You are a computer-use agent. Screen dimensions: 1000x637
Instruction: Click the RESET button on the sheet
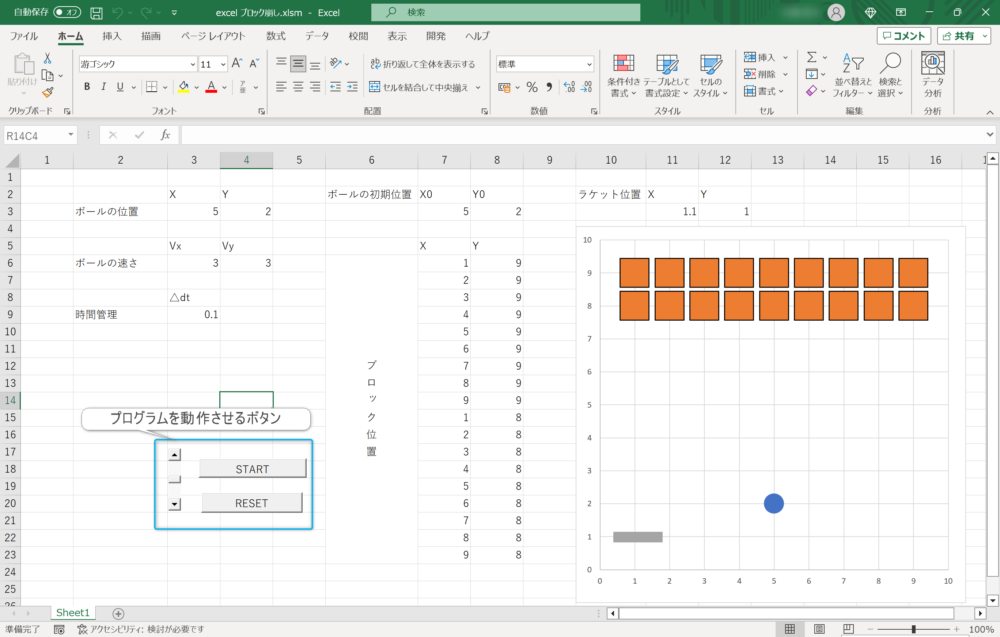click(251, 502)
